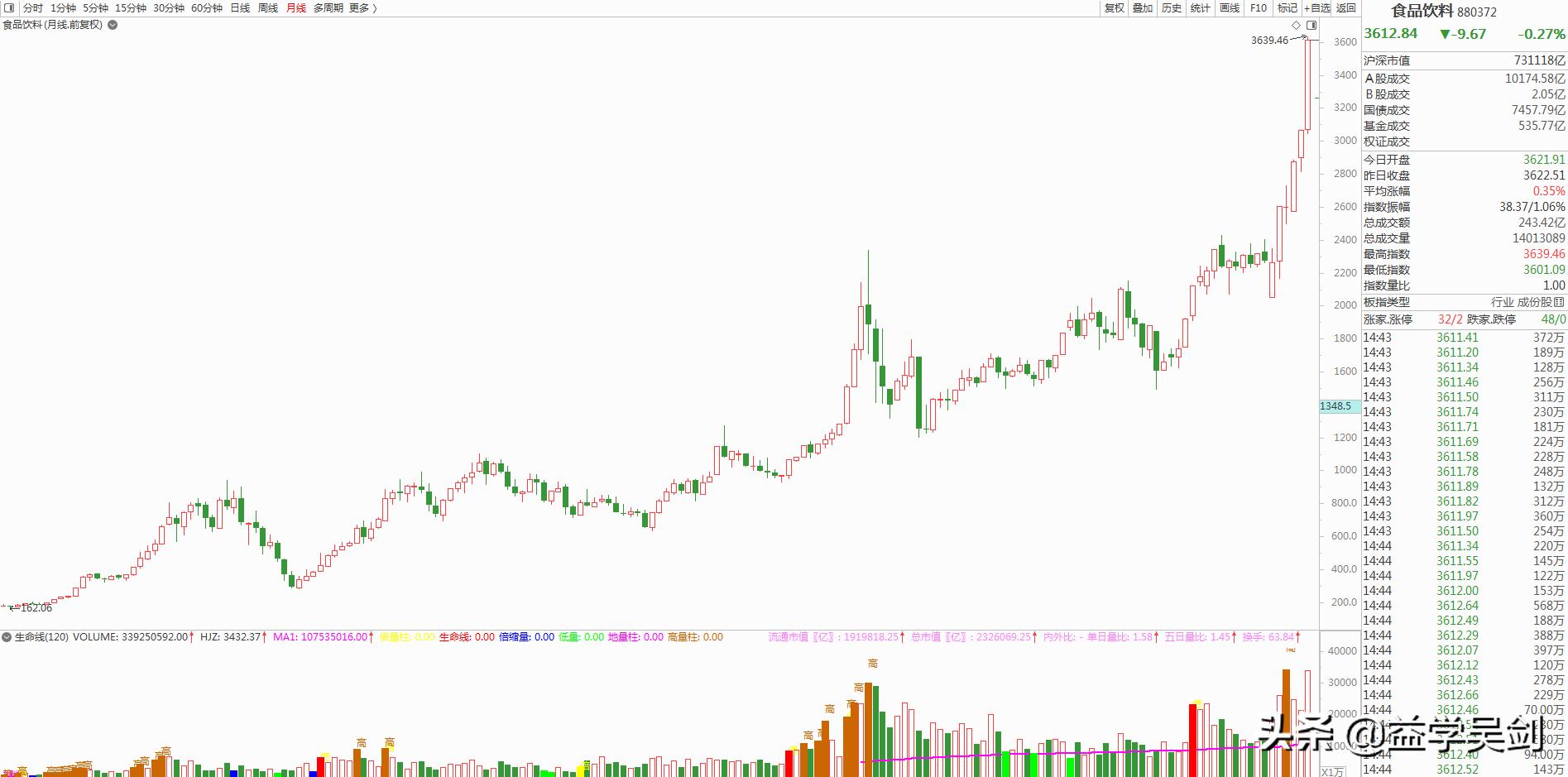The image size is (1568, 777).
Task: Open the 画线 drawing tools
Action: click(1230, 7)
